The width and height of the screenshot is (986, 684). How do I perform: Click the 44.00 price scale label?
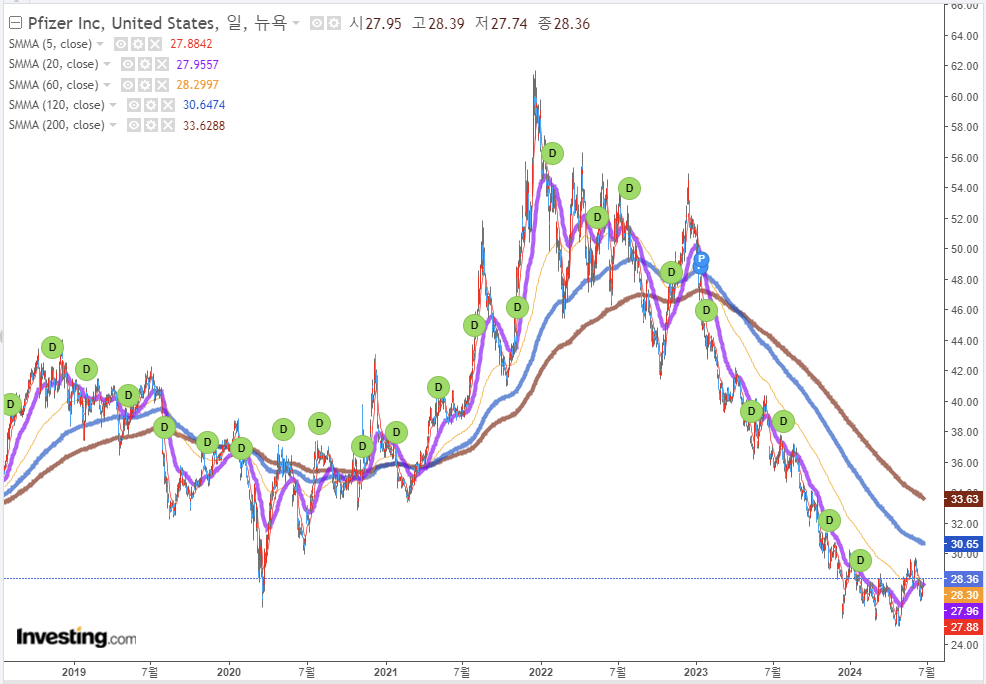[x=965, y=341]
